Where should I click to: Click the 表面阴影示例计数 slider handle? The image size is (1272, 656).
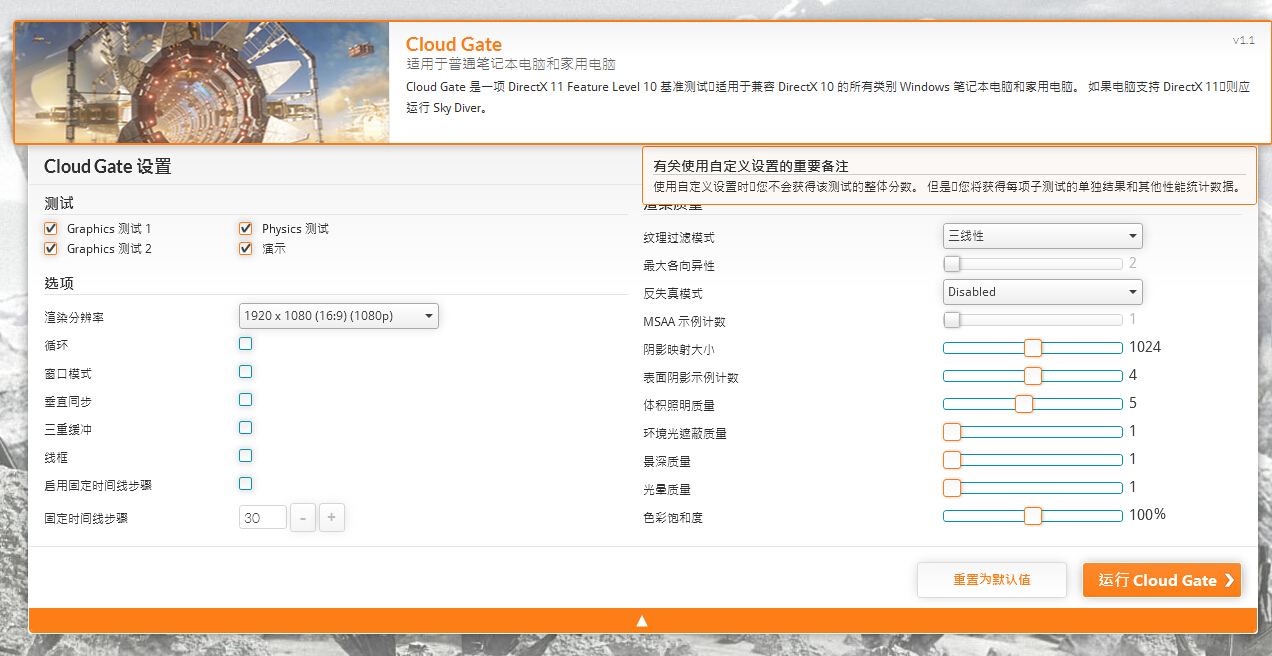1033,376
